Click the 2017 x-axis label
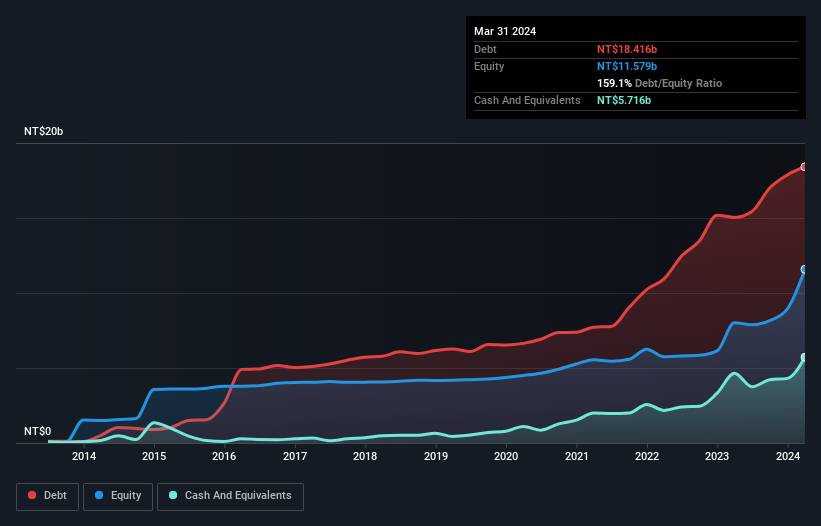The width and height of the screenshot is (821, 526). pyautogui.click(x=295, y=456)
